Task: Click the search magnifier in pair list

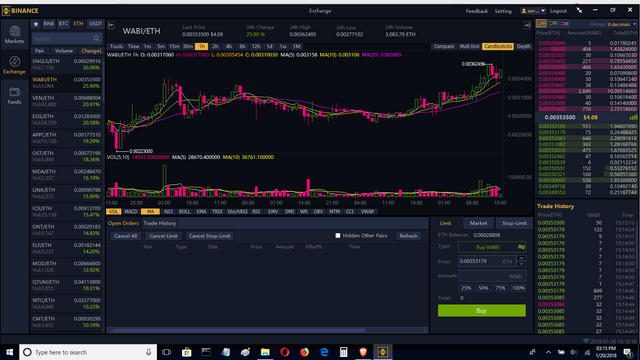Action: pyautogui.click(x=96, y=38)
